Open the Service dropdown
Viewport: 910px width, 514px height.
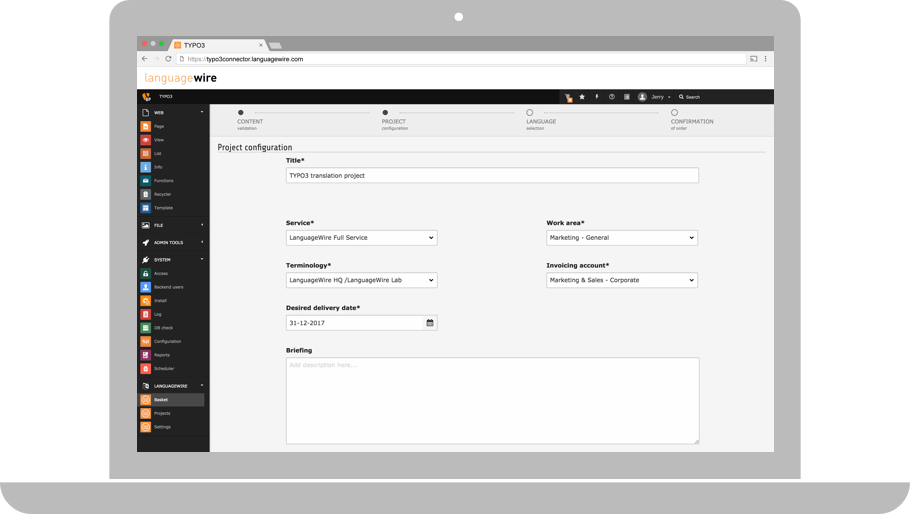[361, 238]
